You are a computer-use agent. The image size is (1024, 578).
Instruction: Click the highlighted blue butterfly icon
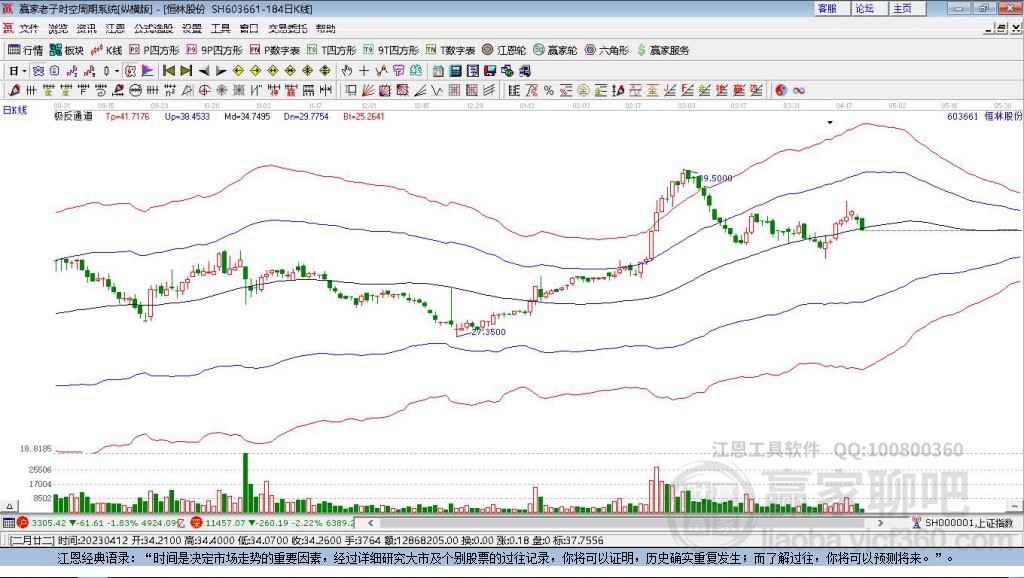(38, 71)
